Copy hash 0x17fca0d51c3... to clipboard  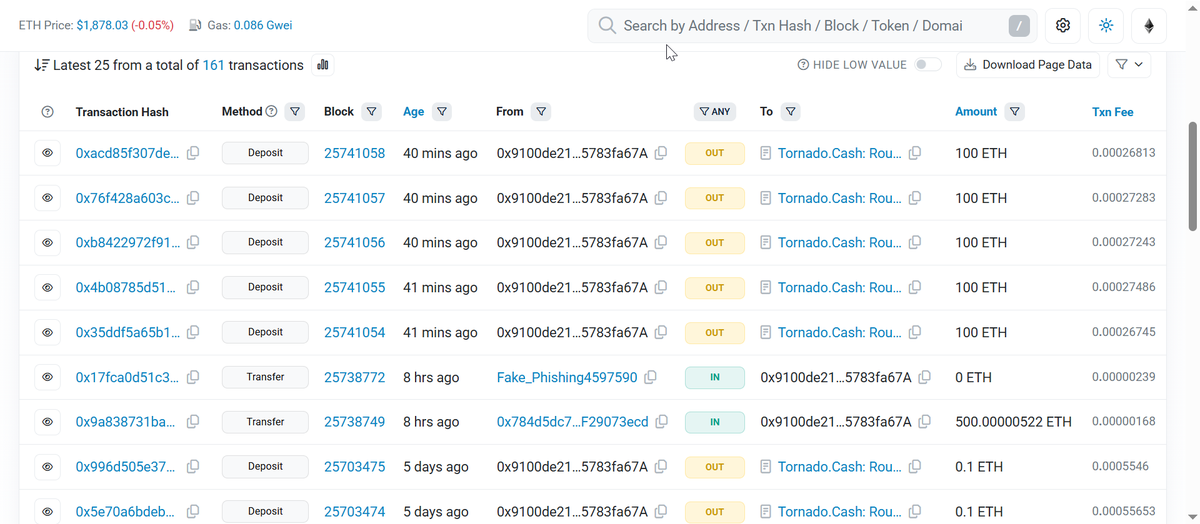193,377
